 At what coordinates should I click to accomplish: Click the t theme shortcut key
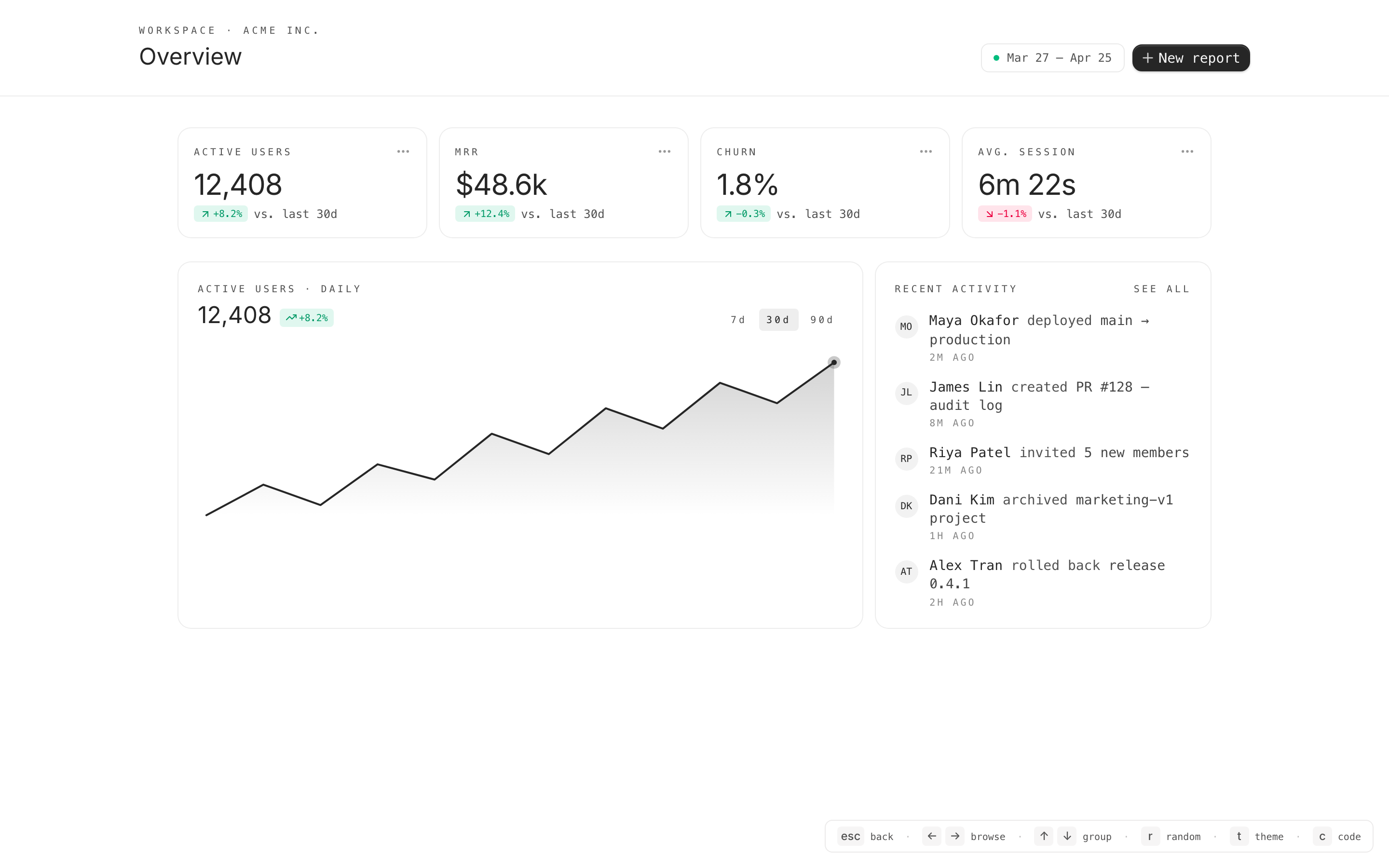[x=1239, y=836]
